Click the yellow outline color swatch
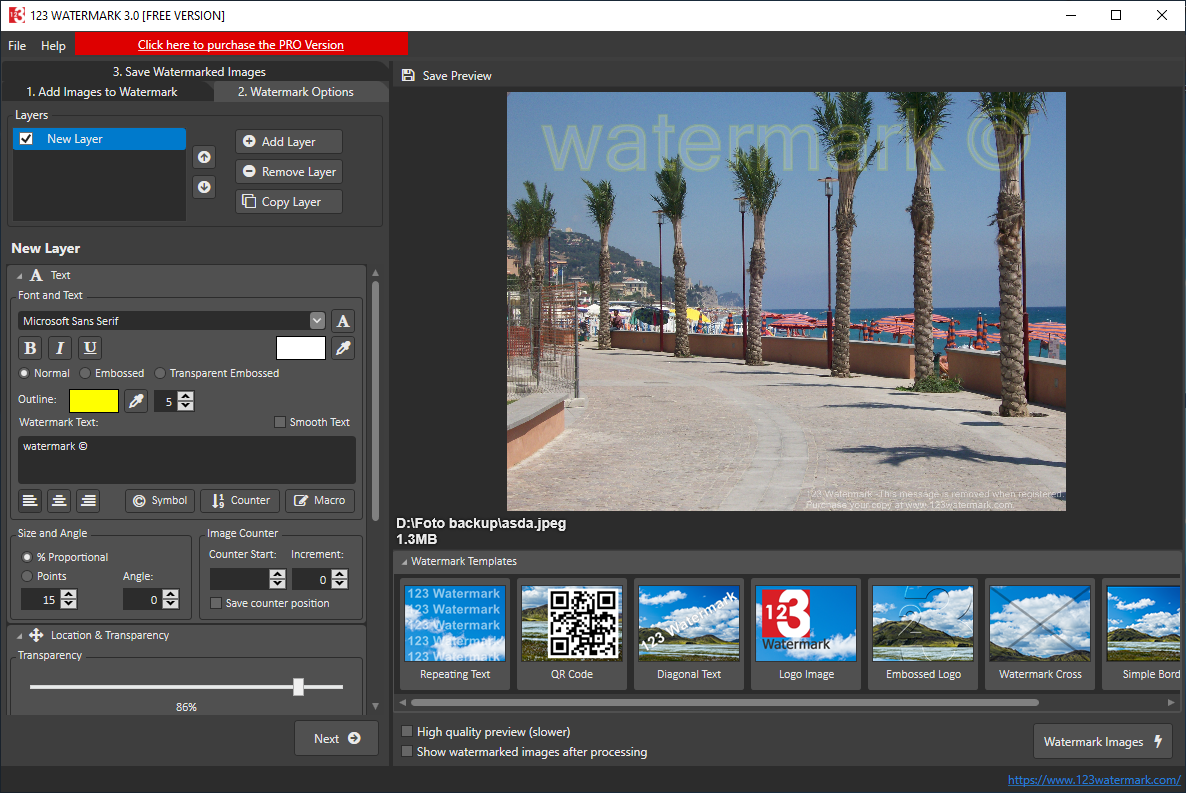Screen dimensions: 1186x793 click(x=94, y=401)
